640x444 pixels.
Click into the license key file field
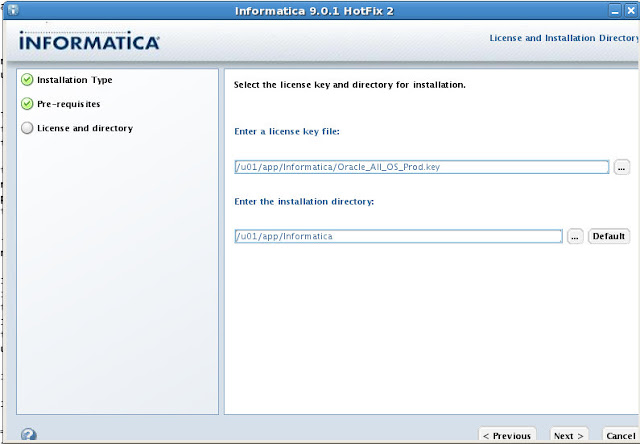pyautogui.click(x=422, y=167)
